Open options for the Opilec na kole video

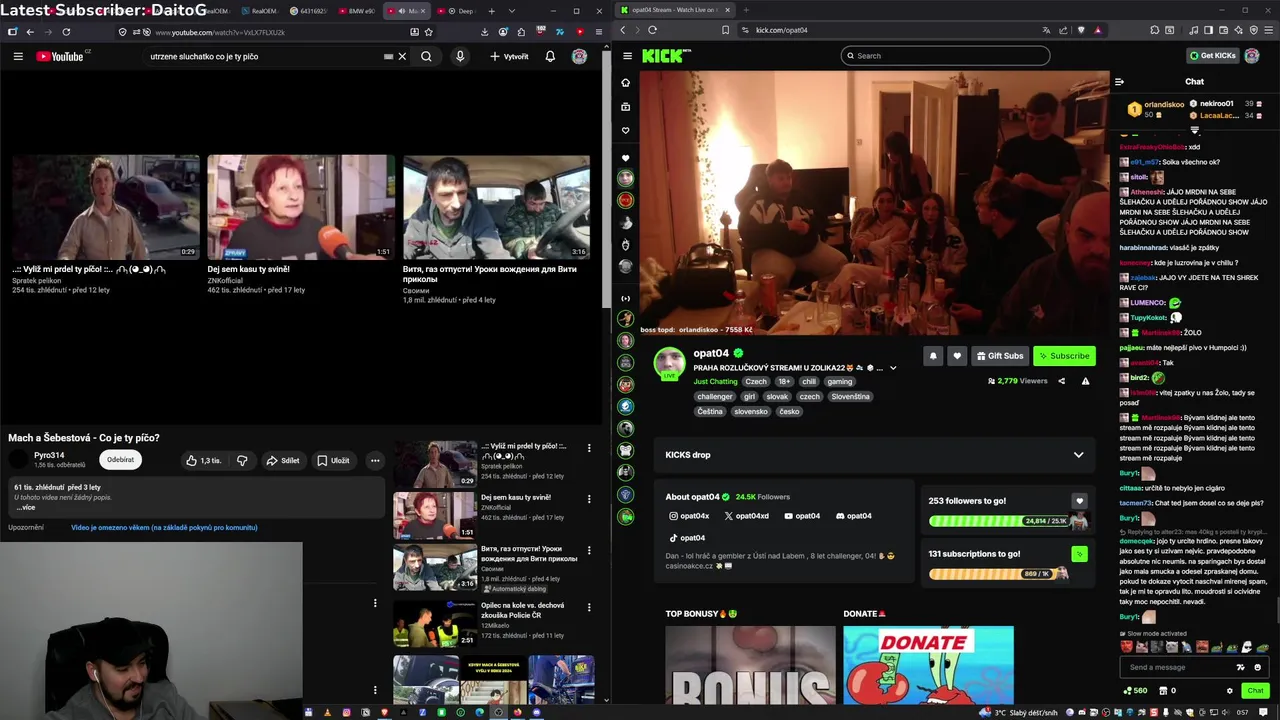click(x=589, y=608)
